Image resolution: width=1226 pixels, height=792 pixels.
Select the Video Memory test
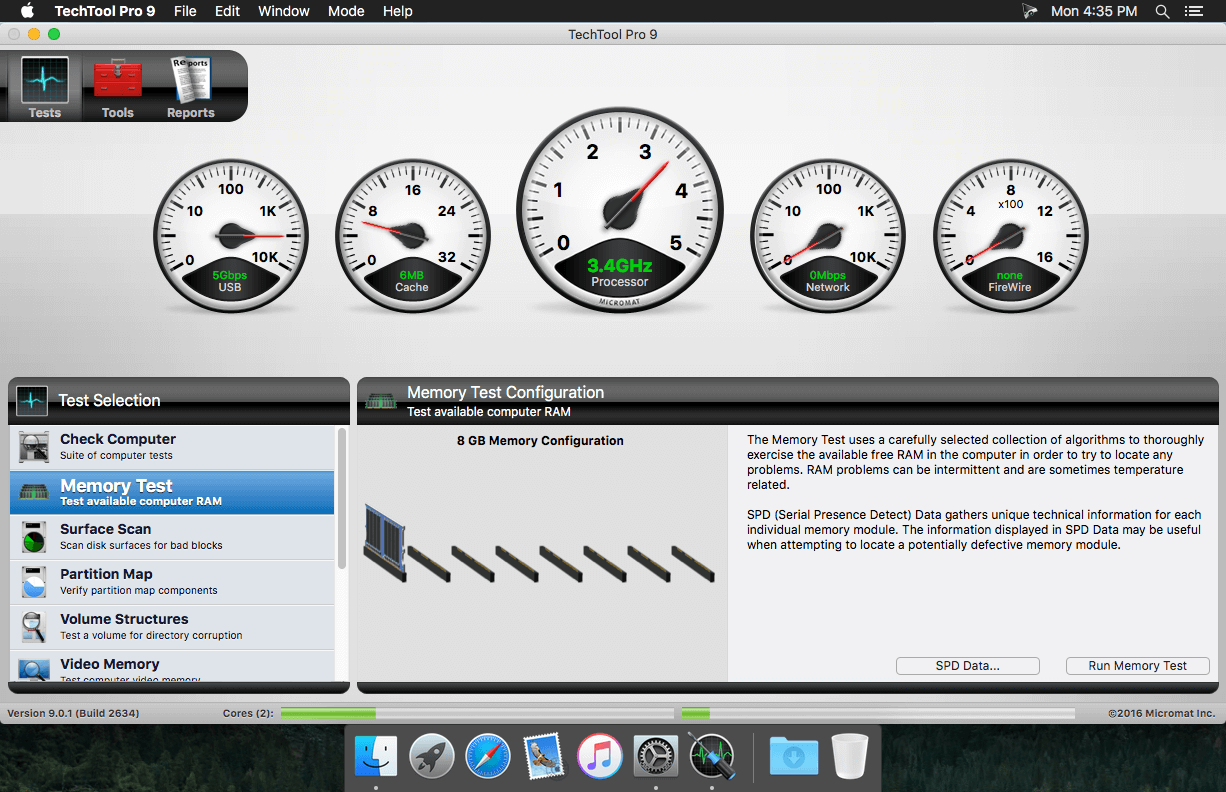pyautogui.click(x=172, y=667)
